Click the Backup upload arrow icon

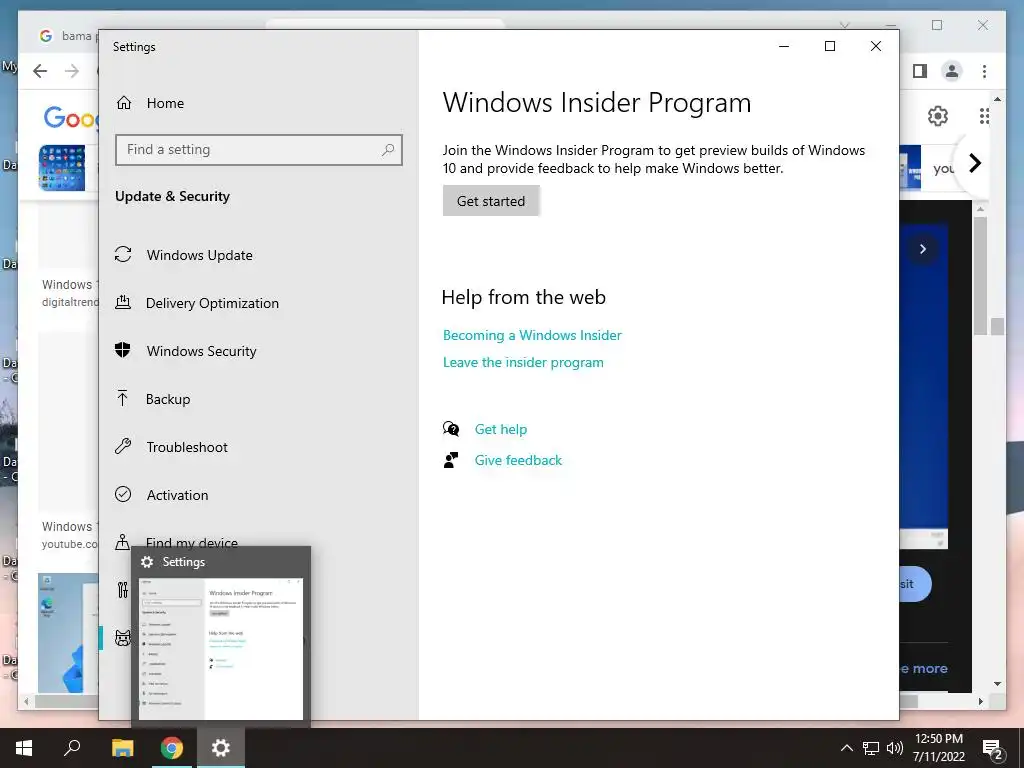[x=122, y=398]
